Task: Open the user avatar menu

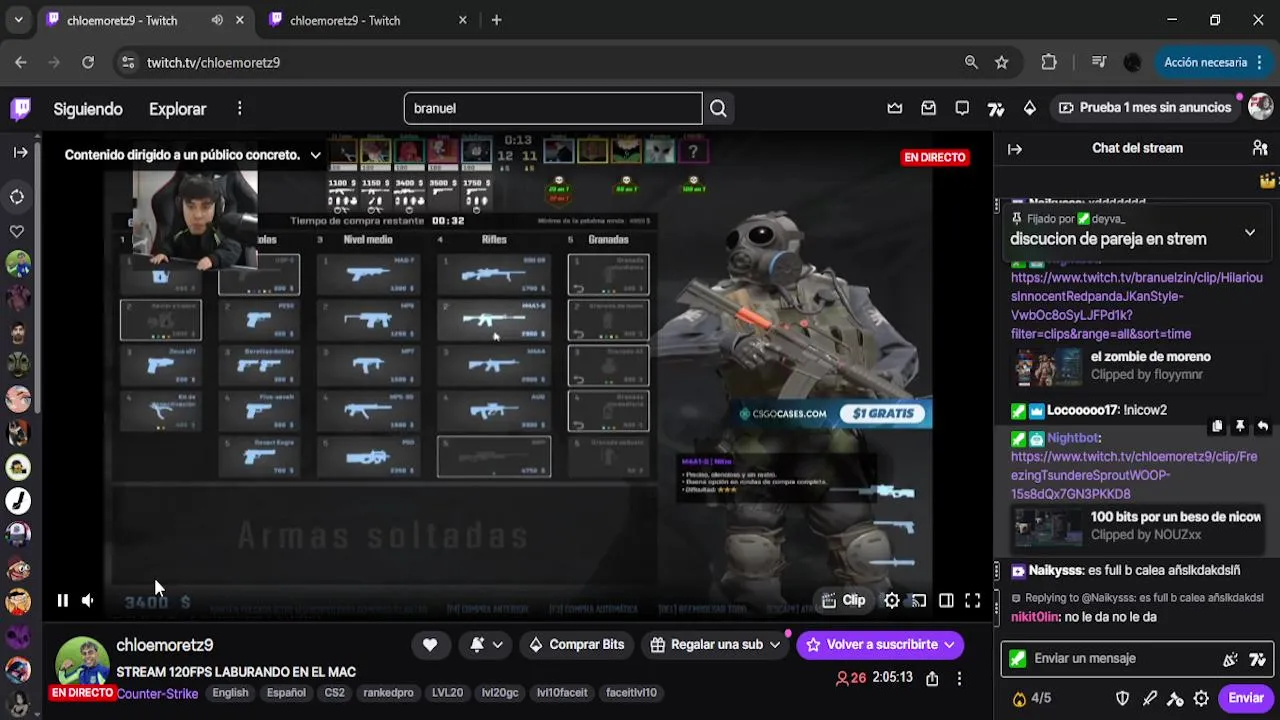Action: point(1260,107)
